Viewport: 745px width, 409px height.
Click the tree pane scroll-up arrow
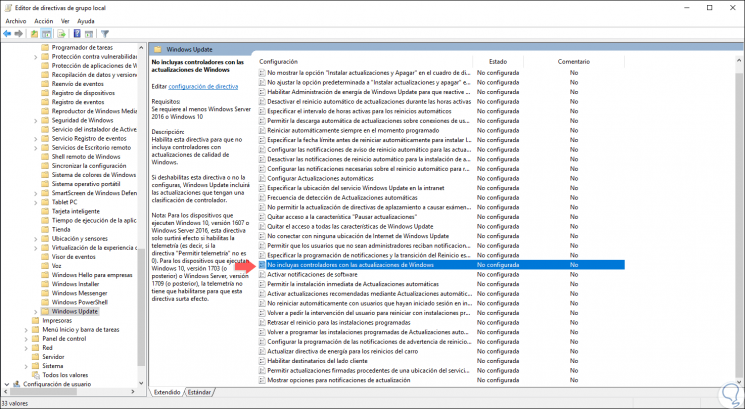pyautogui.click(x=141, y=48)
